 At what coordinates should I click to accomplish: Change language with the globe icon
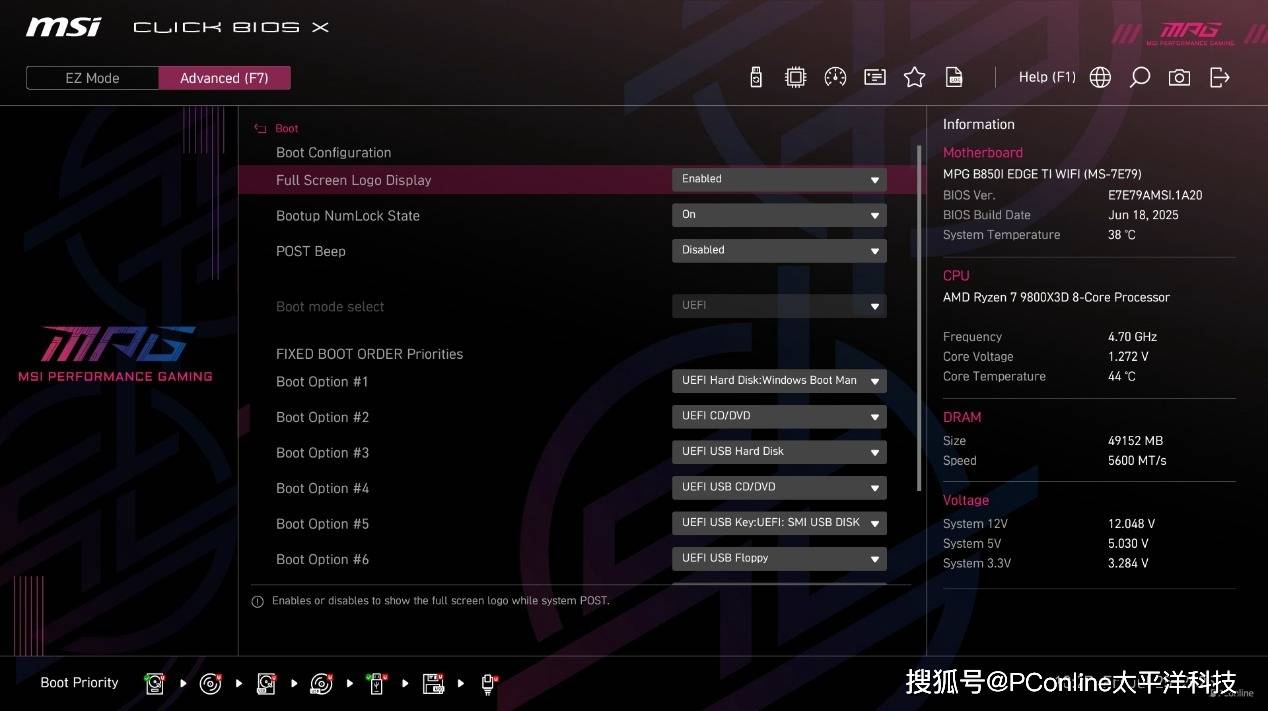tap(1100, 77)
